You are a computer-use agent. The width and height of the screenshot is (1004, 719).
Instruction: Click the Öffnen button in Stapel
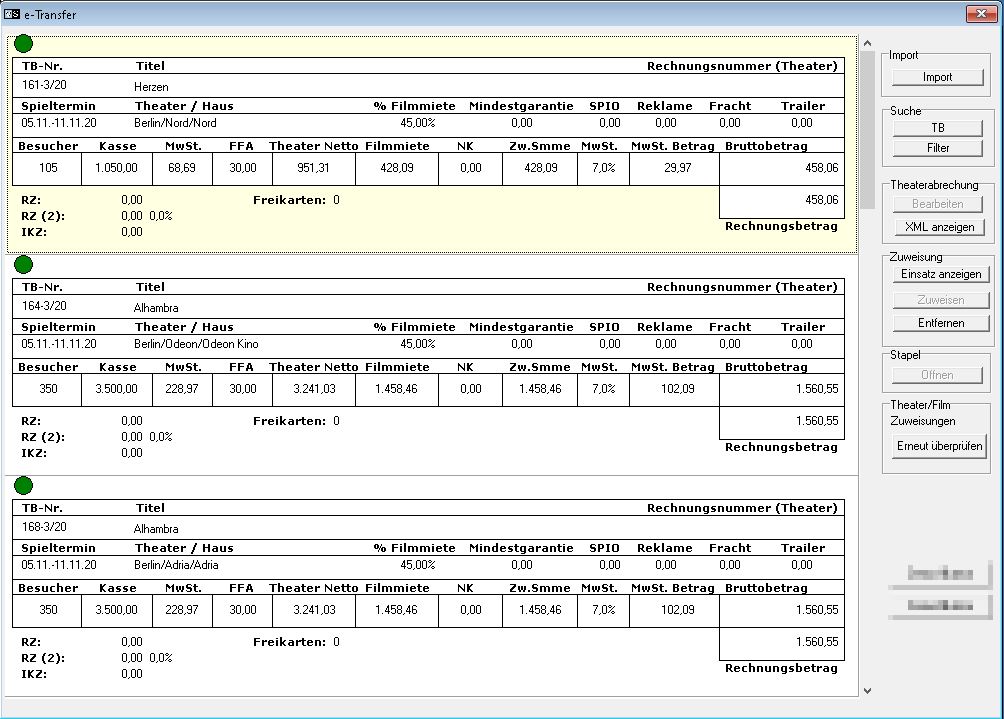click(x=937, y=375)
